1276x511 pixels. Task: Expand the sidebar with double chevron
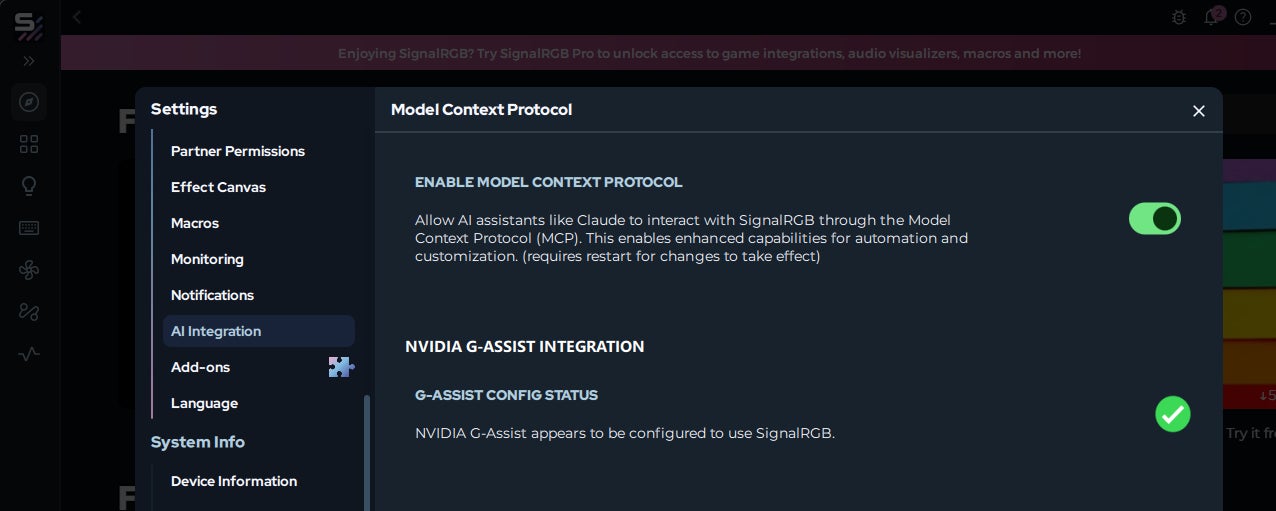pos(29,61)
